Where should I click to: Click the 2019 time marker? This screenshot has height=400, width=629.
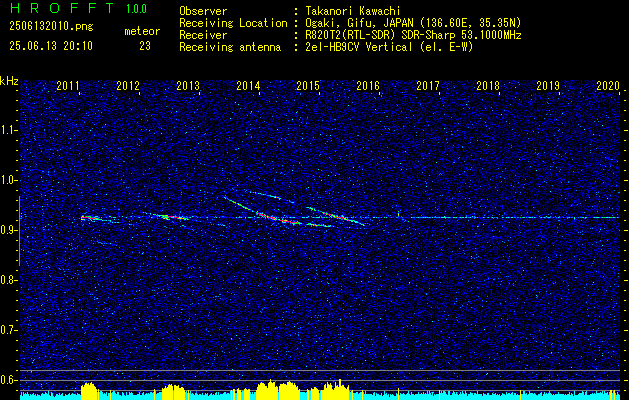point(548,85)
